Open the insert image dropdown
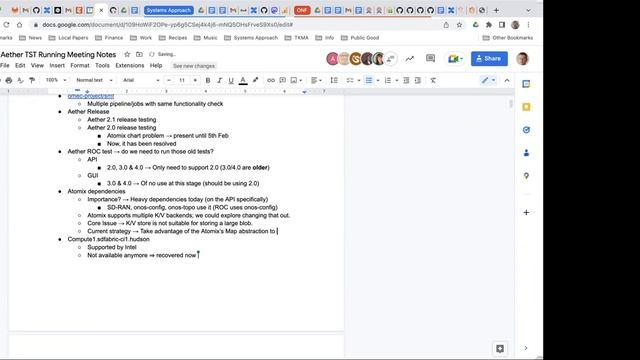Viewport: 640px width, 360px height. pos(296,80)
